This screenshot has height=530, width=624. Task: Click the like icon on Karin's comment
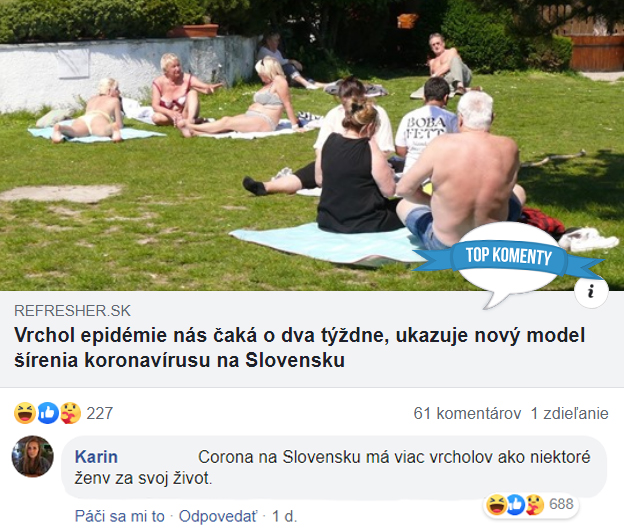click(x=515, y=505)
